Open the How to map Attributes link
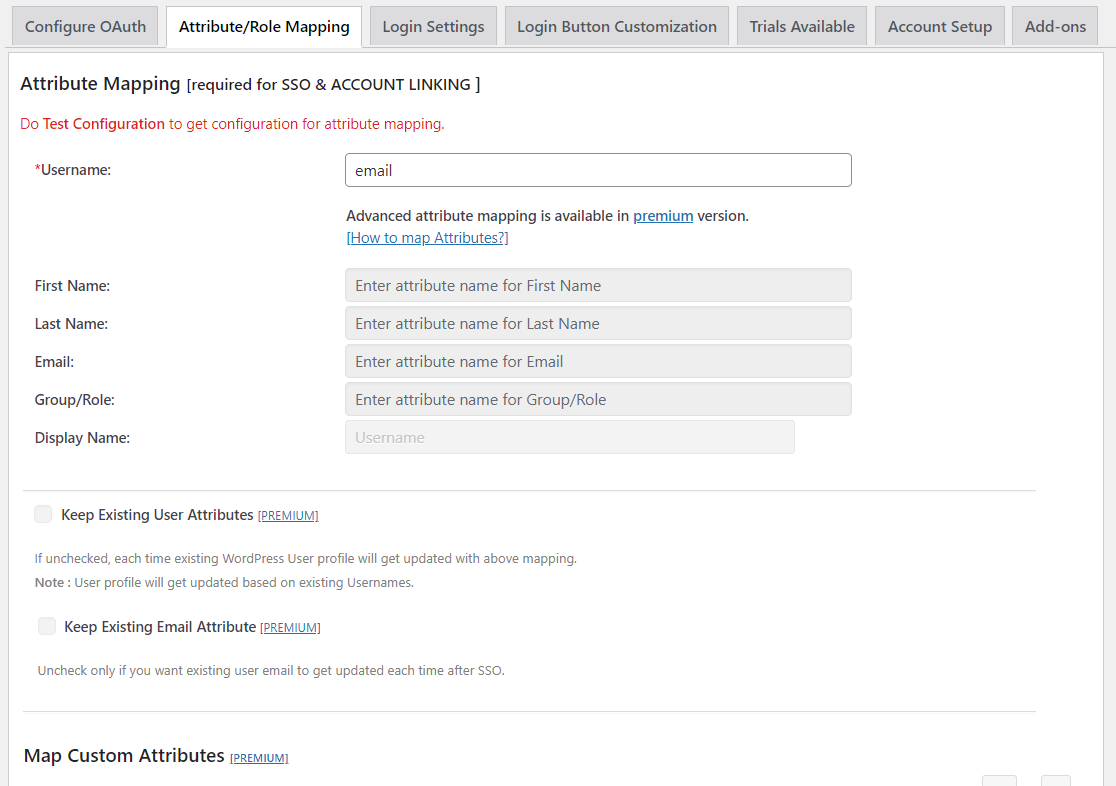 [x=427, y=238]
